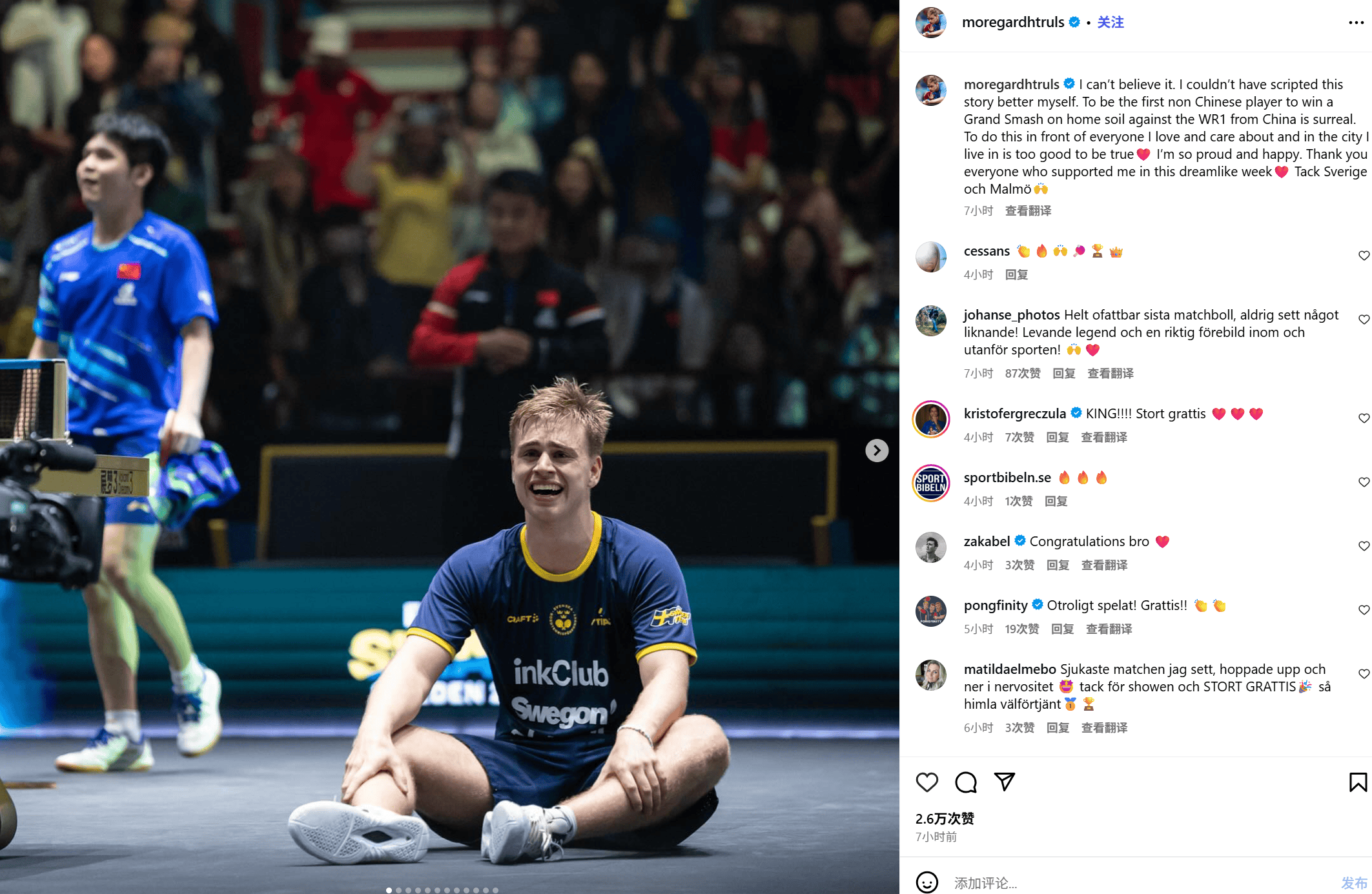Post comment with 发布 button

pos(1354,882)
